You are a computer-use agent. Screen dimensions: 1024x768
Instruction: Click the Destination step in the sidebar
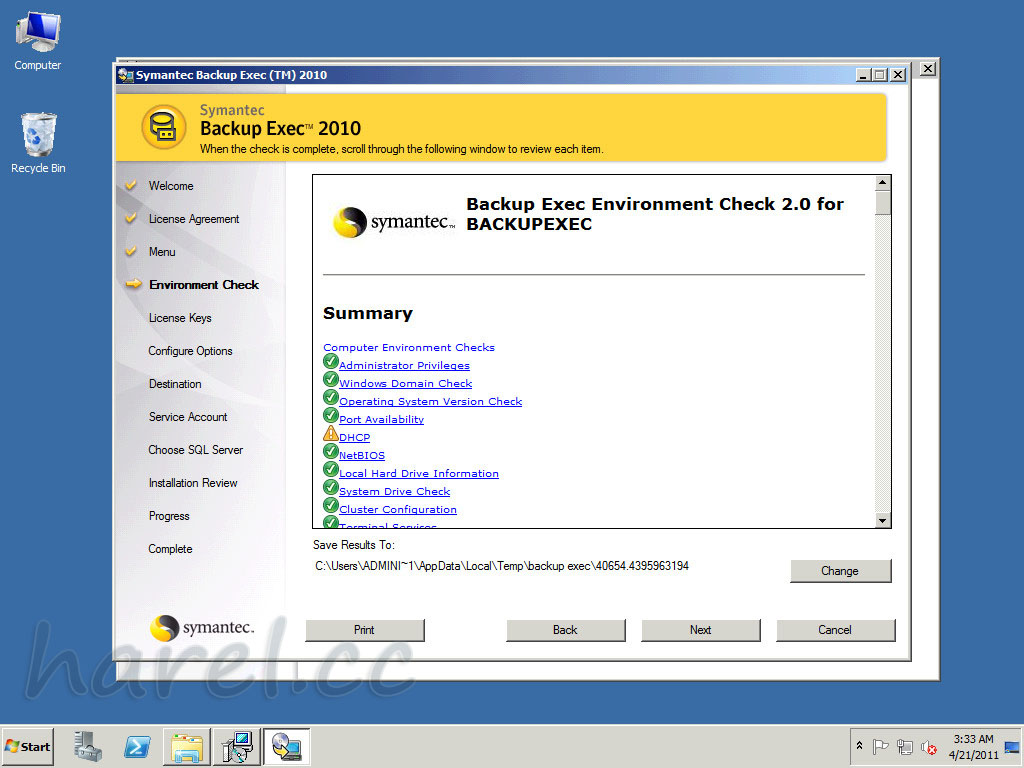pos(175,384)
